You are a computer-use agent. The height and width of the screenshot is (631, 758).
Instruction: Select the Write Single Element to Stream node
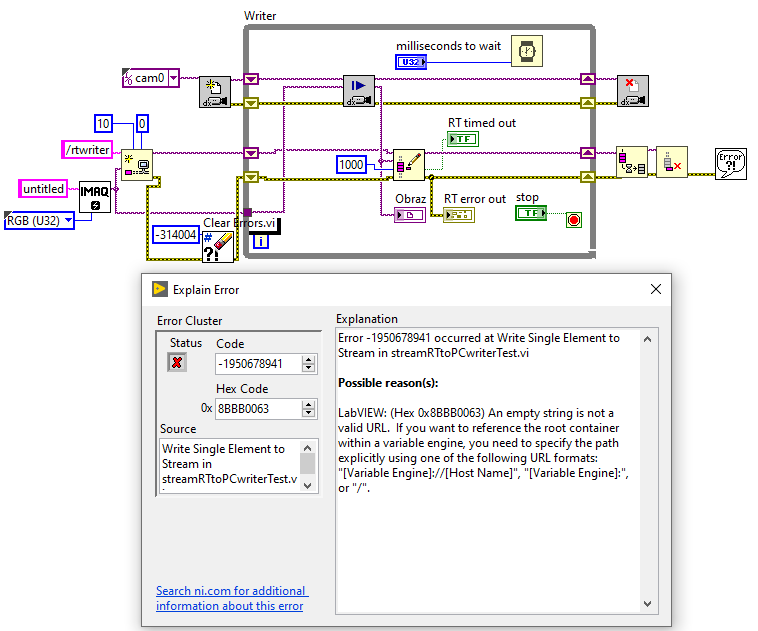tap(409, 165)
